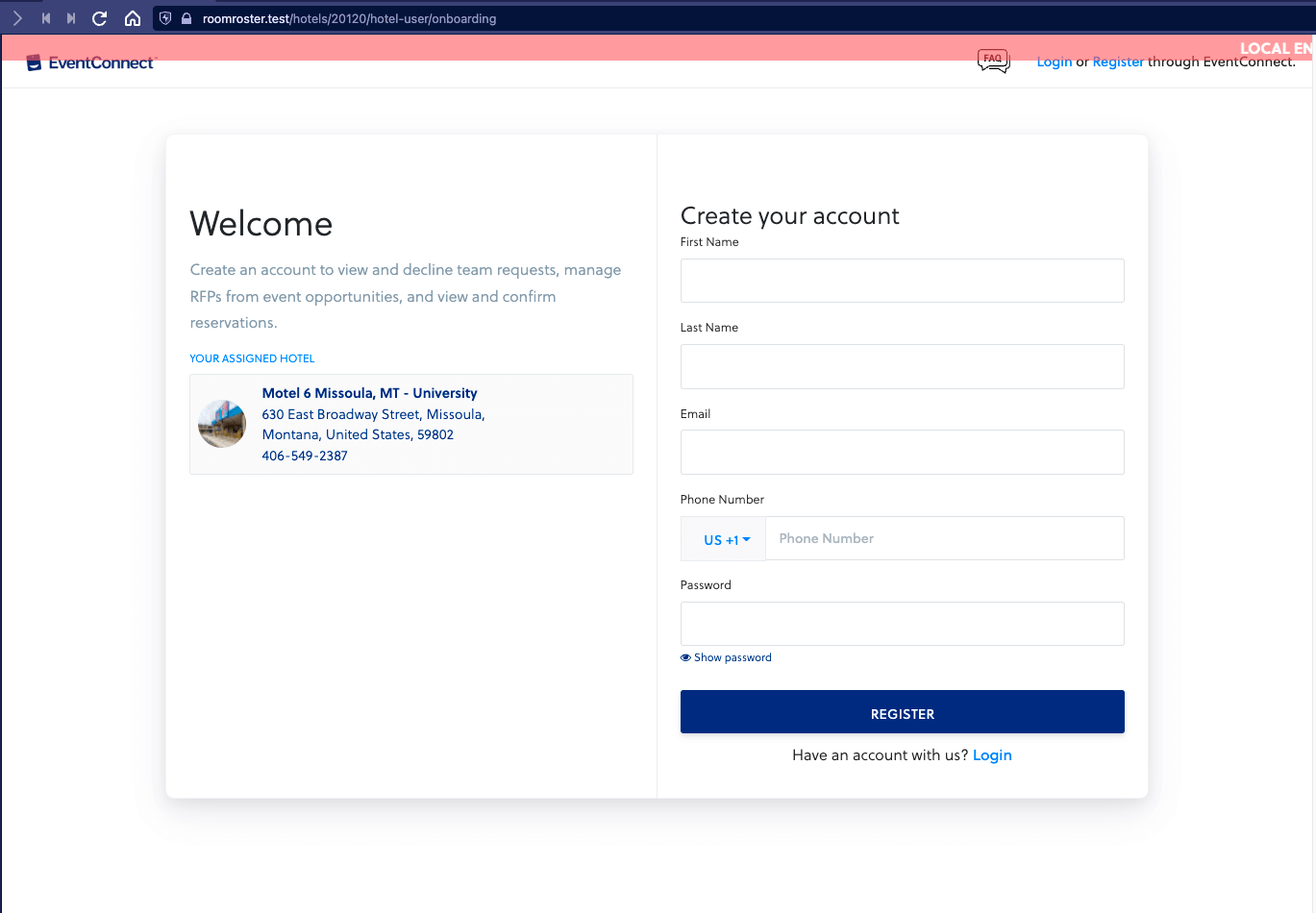Screen dimensions: 1316x913
Task: Click the Login link below Register button
Action: tap(992, 755)
